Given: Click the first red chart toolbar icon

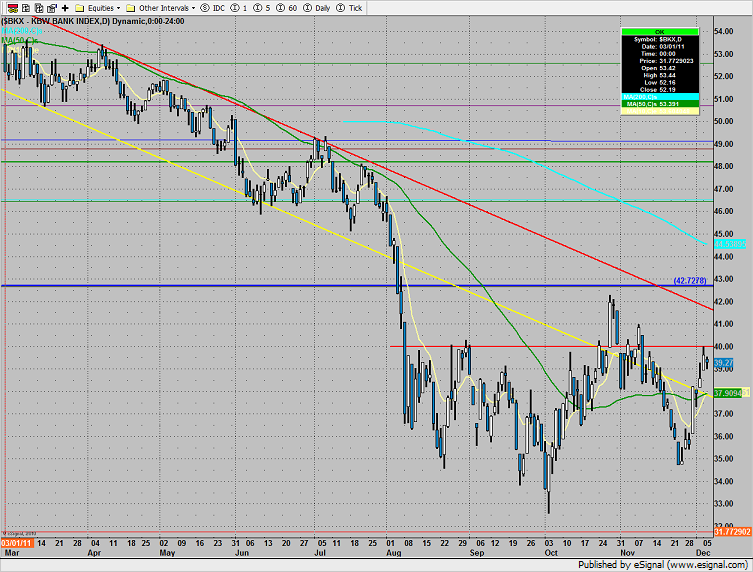Looking at the screenshot, I should coord(8,6).
